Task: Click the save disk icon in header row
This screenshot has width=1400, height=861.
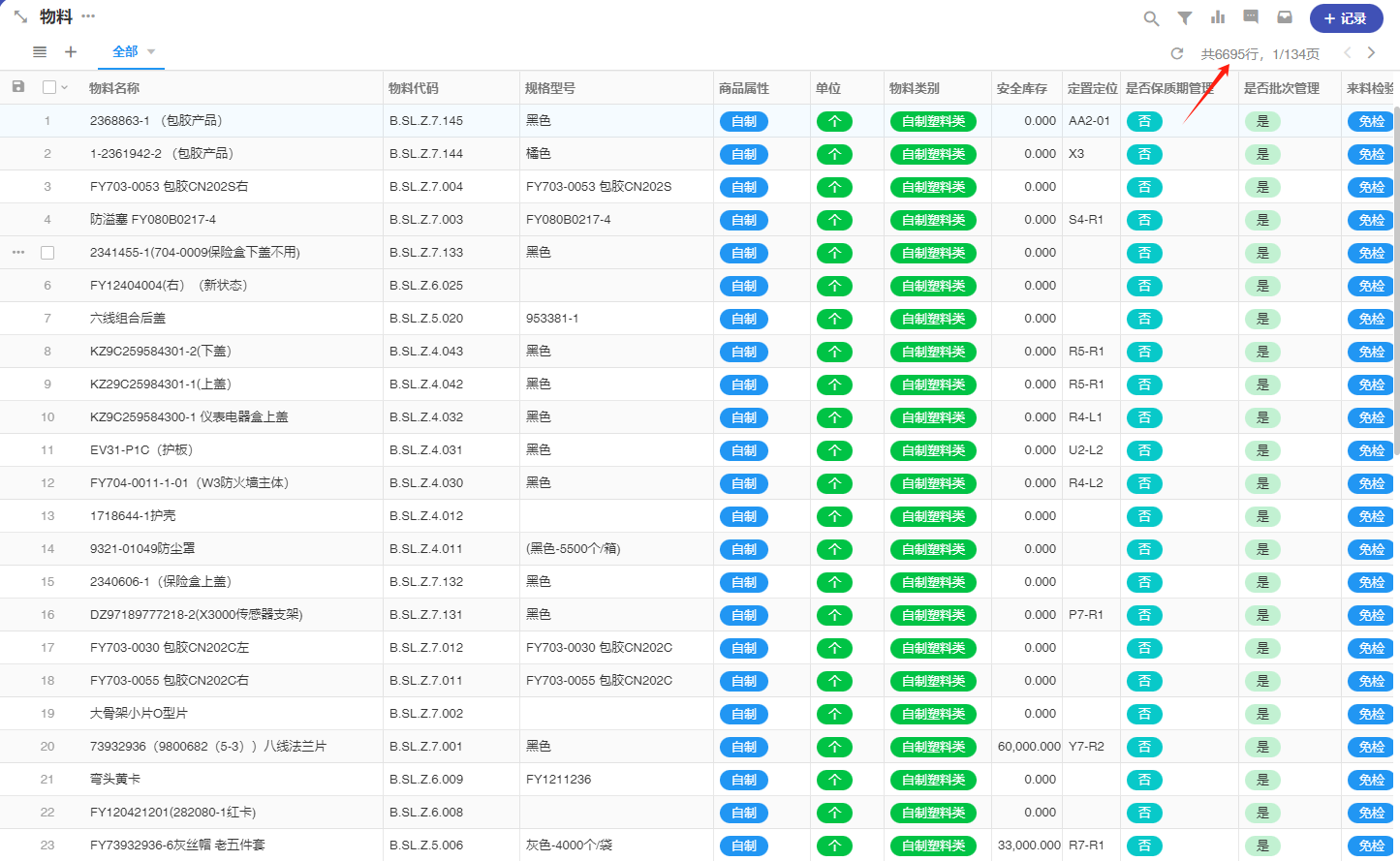Action: coord(18,87)
